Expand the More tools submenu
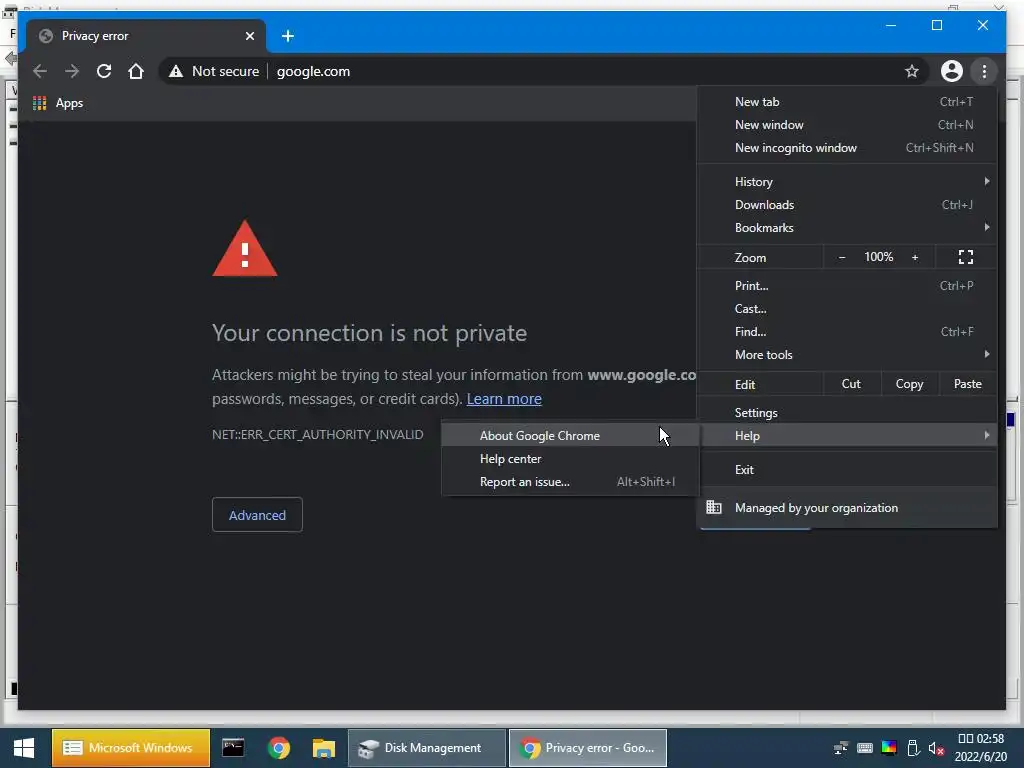The image size is (1024, 768). coord(847,355)
